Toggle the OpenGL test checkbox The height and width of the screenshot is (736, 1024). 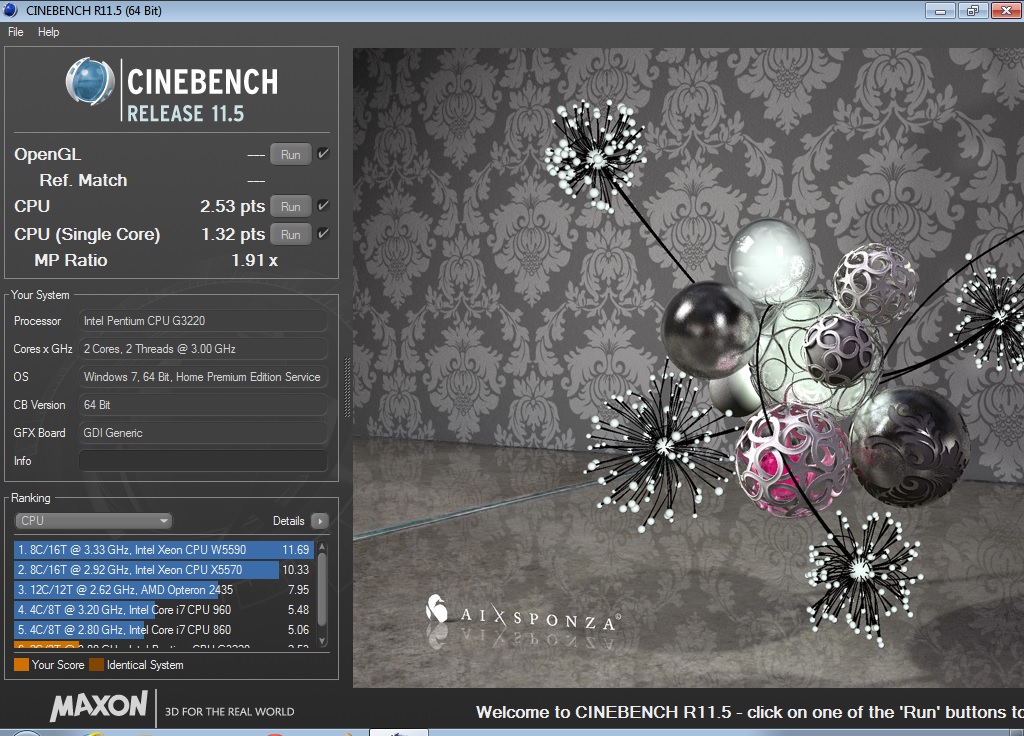(323, 154)
